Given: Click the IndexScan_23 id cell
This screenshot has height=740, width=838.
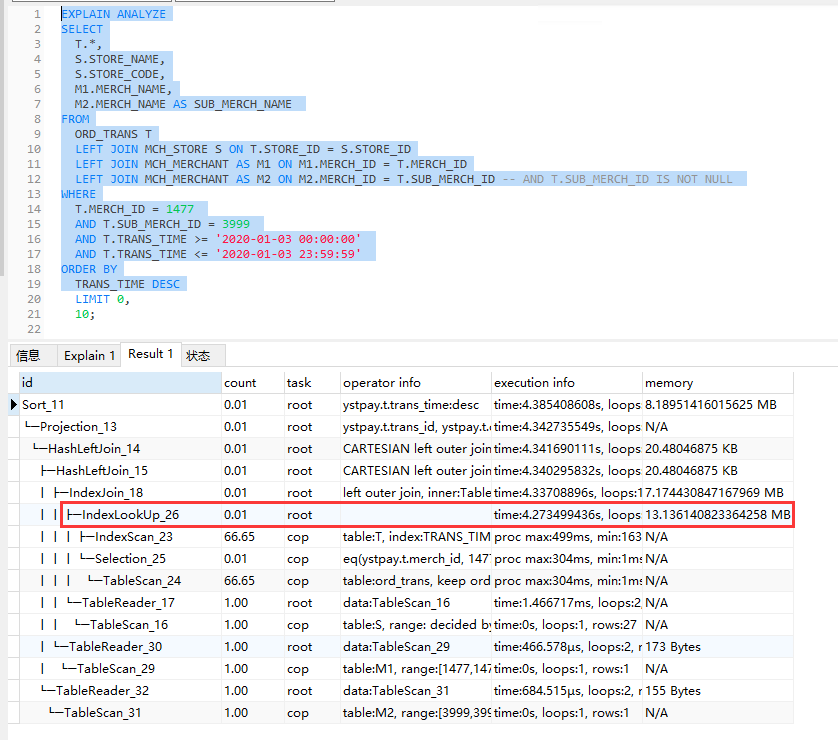Looking at the screenshot, I should tap(133, 537).
